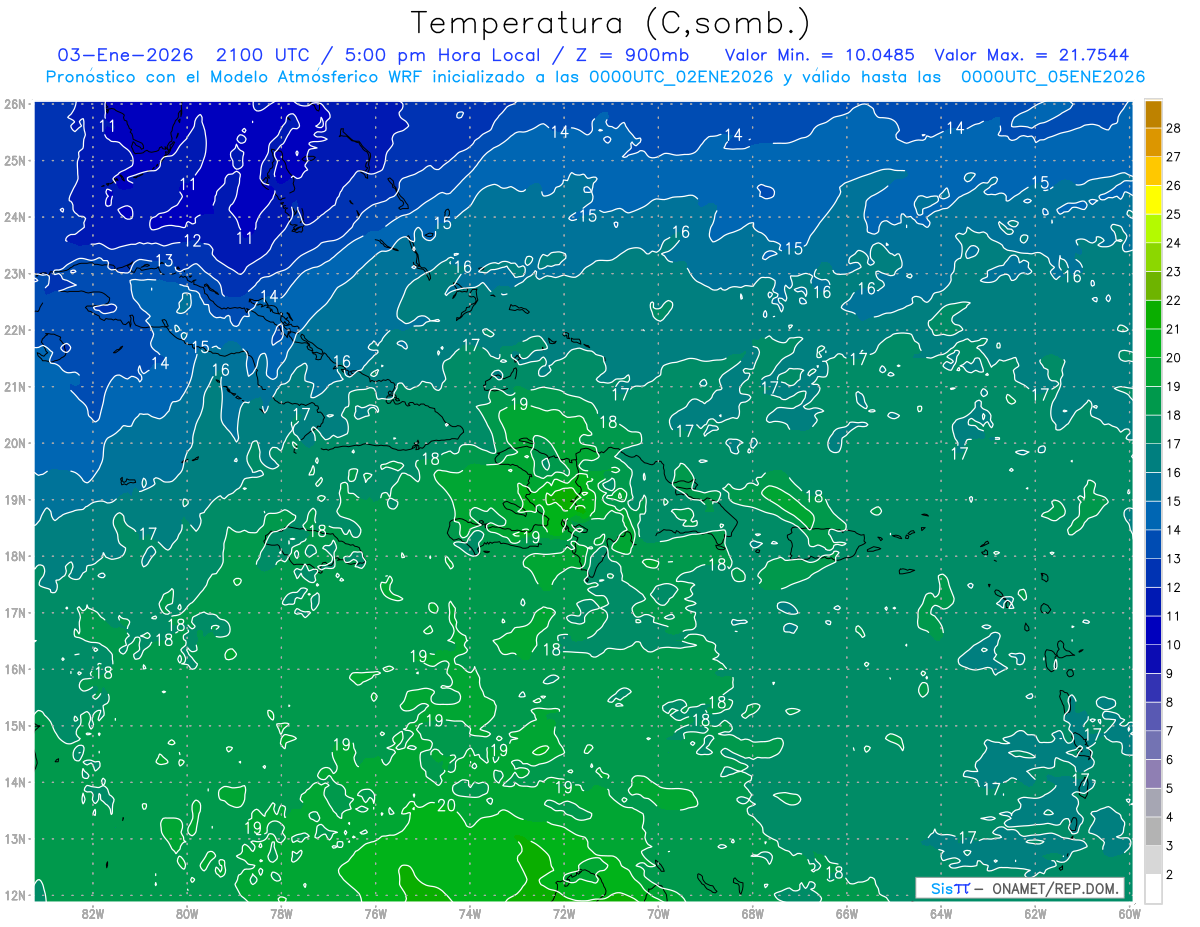The image size is (1200, 927).
Task: Click the initialization time "0000UTC_02ENE2026"
Action: click(681, 77)
